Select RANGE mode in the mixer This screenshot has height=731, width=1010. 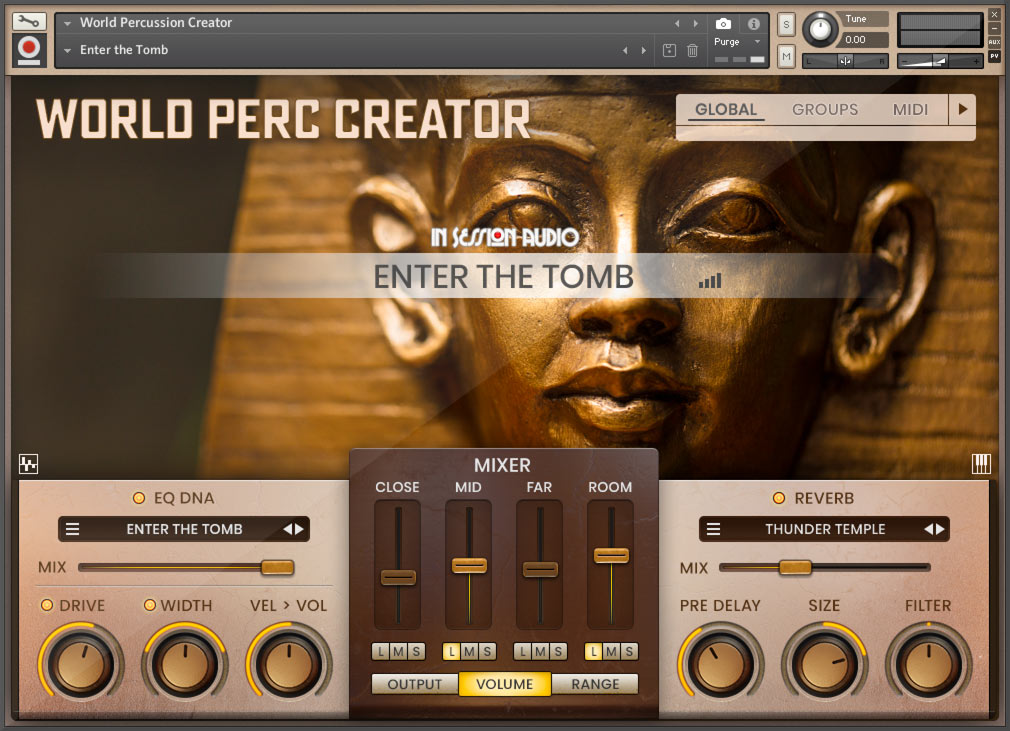[595, 684]
